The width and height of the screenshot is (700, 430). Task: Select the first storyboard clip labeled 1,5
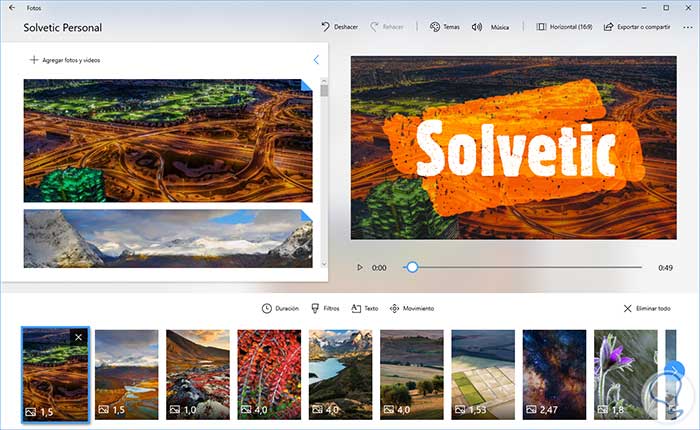(55, 374)
